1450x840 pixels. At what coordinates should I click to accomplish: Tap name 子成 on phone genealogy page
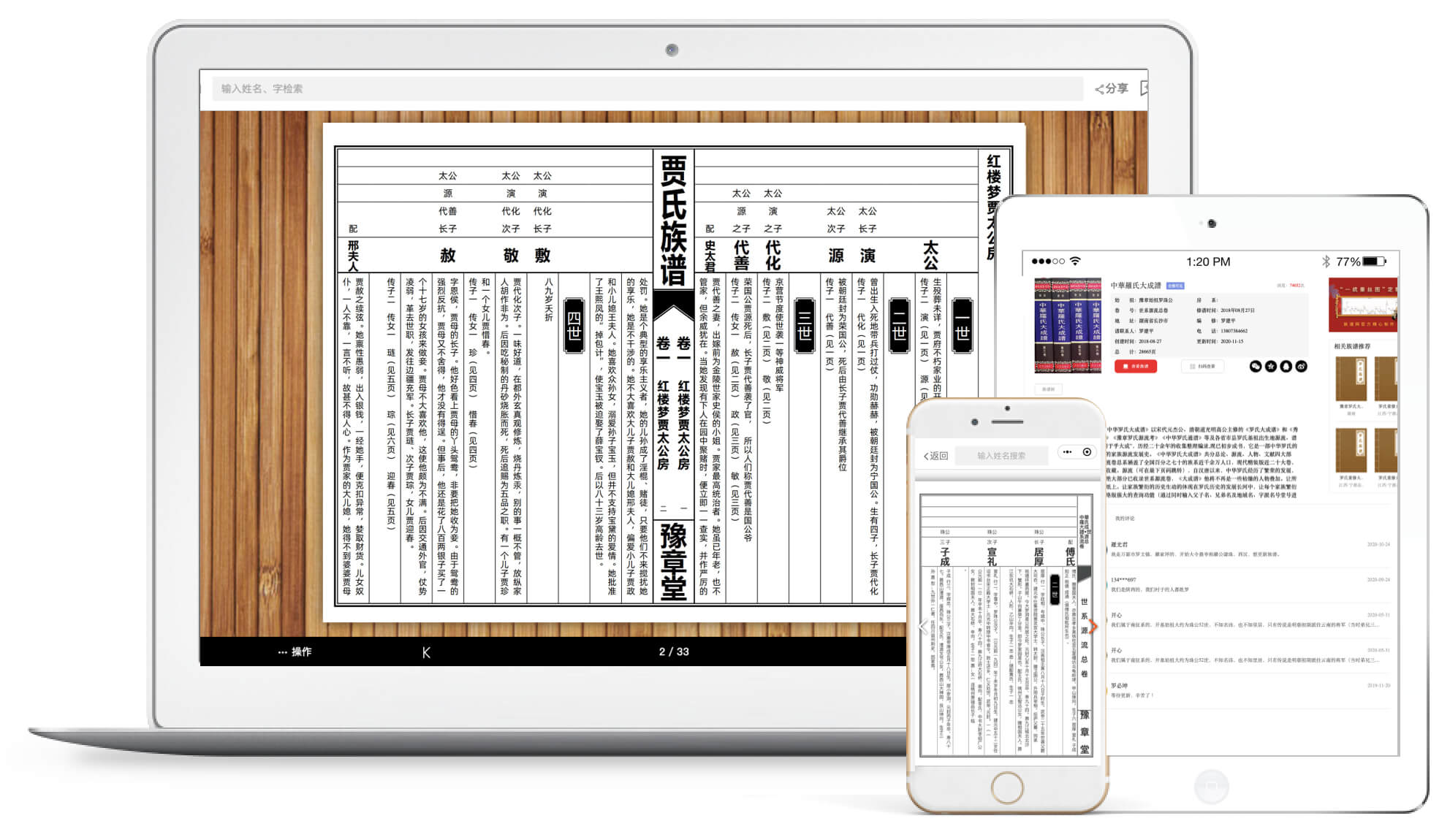(x=945, y=557)
